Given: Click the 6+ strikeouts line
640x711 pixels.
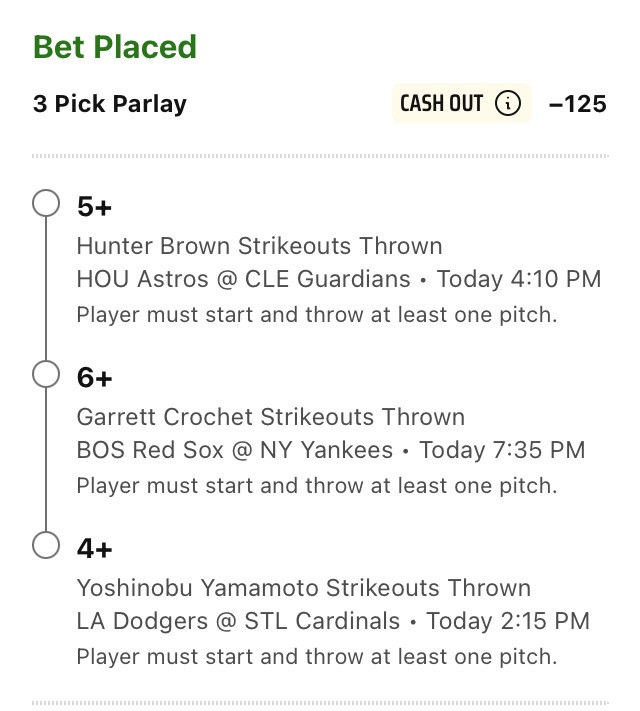Looking at the screenshot, I should pos(94,378).
